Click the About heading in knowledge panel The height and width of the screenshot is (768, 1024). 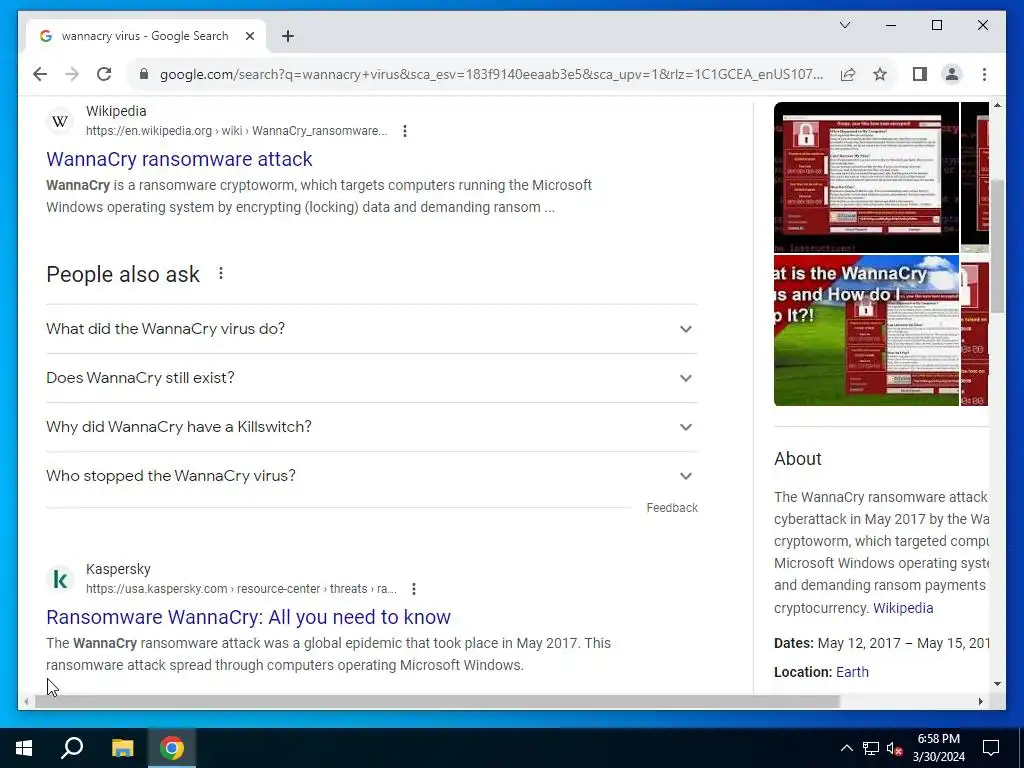click(x=797, y=458)
